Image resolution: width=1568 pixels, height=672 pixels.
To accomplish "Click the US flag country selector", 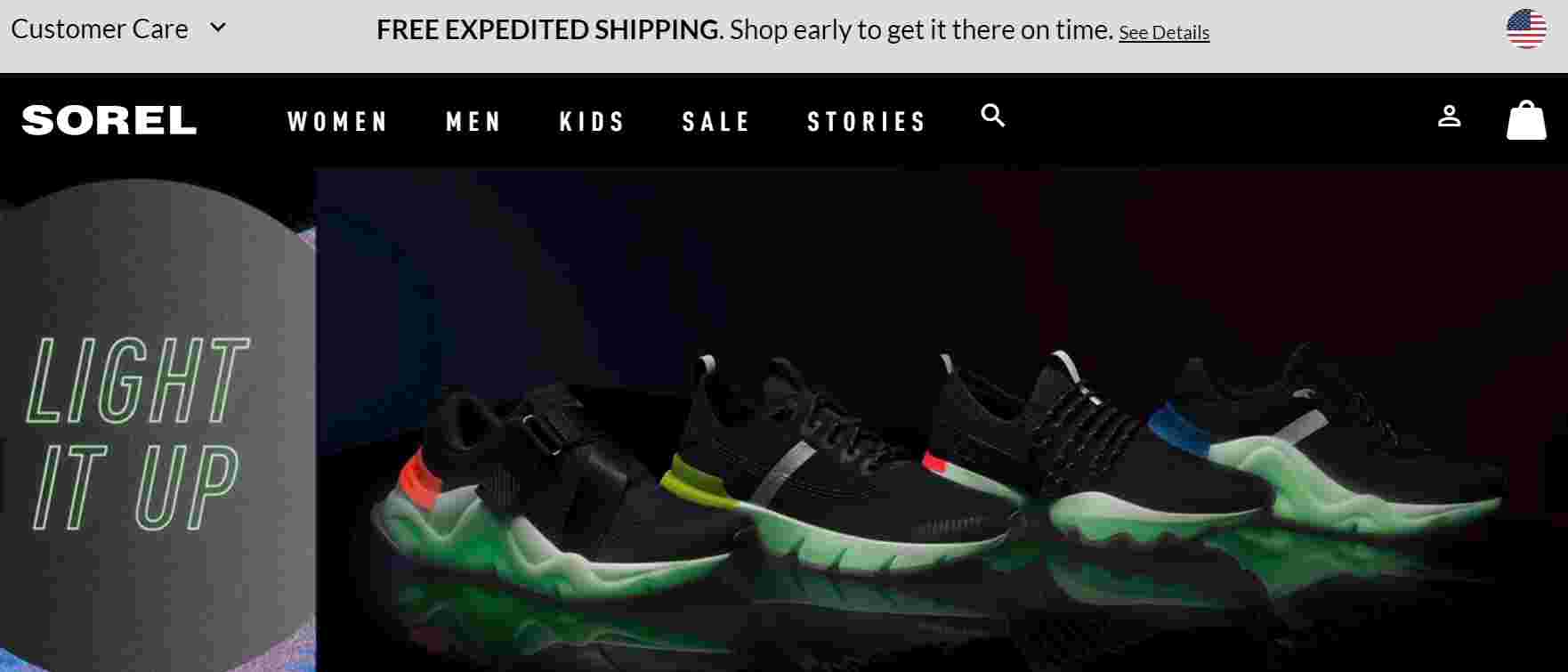I will [x=1526, y=29].
